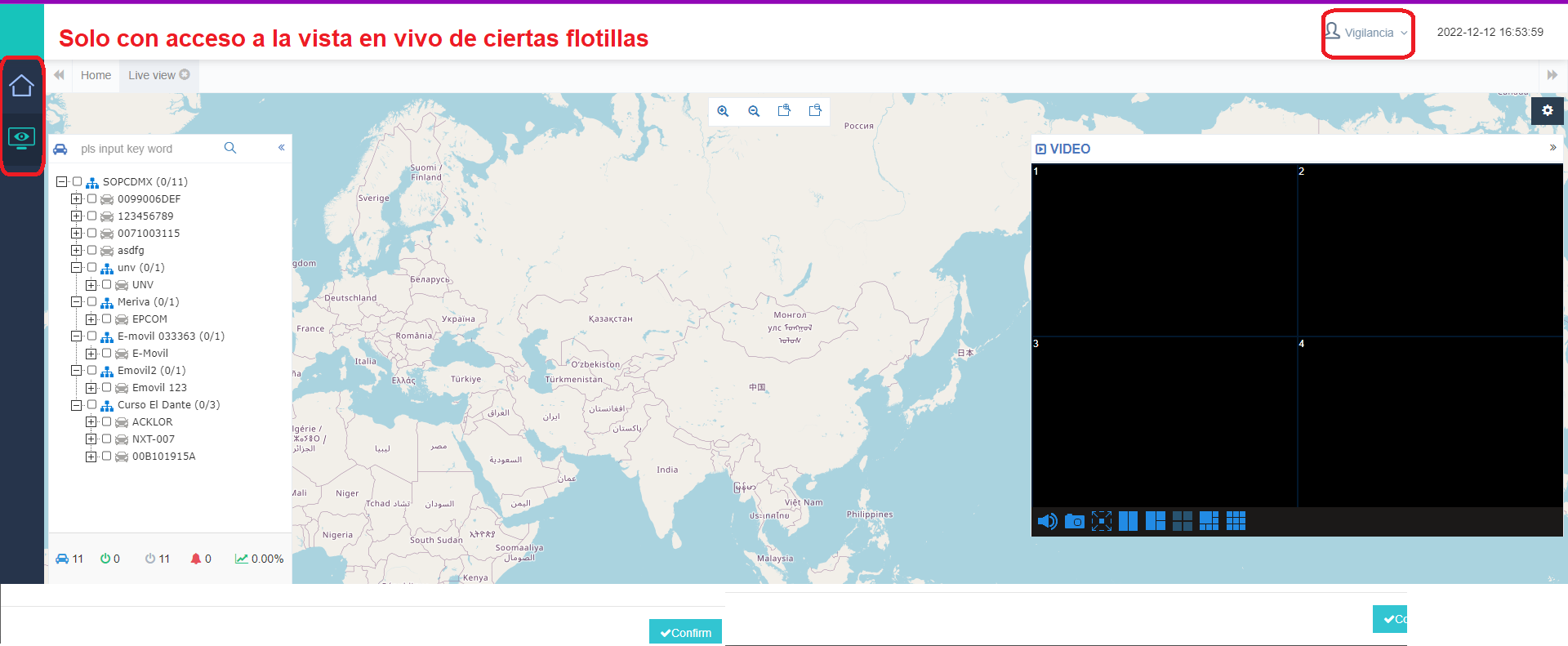
Task: Mute the video audio via speaker icon
Action: 1046,522
